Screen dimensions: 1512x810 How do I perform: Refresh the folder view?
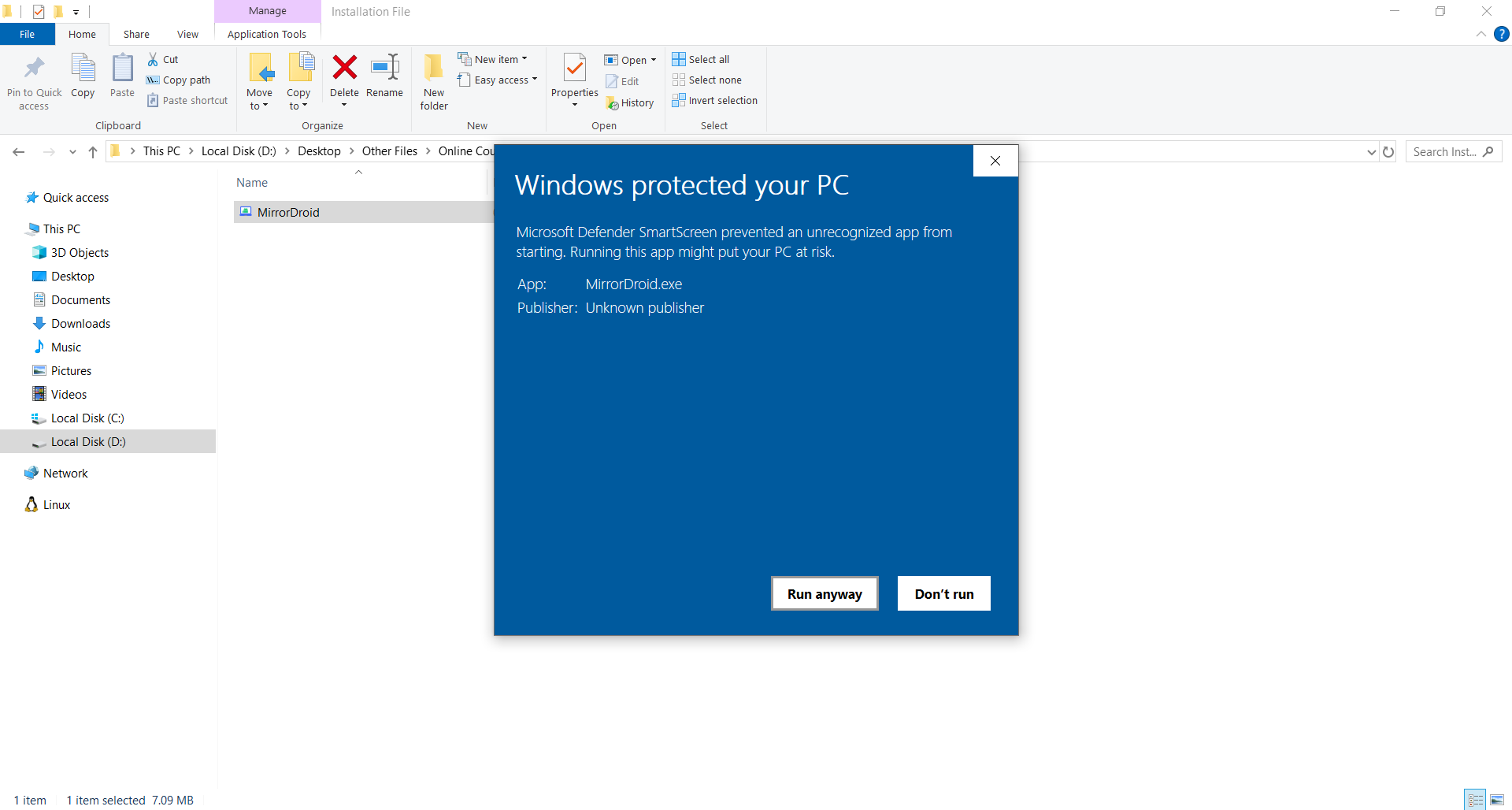[1388, 151]
